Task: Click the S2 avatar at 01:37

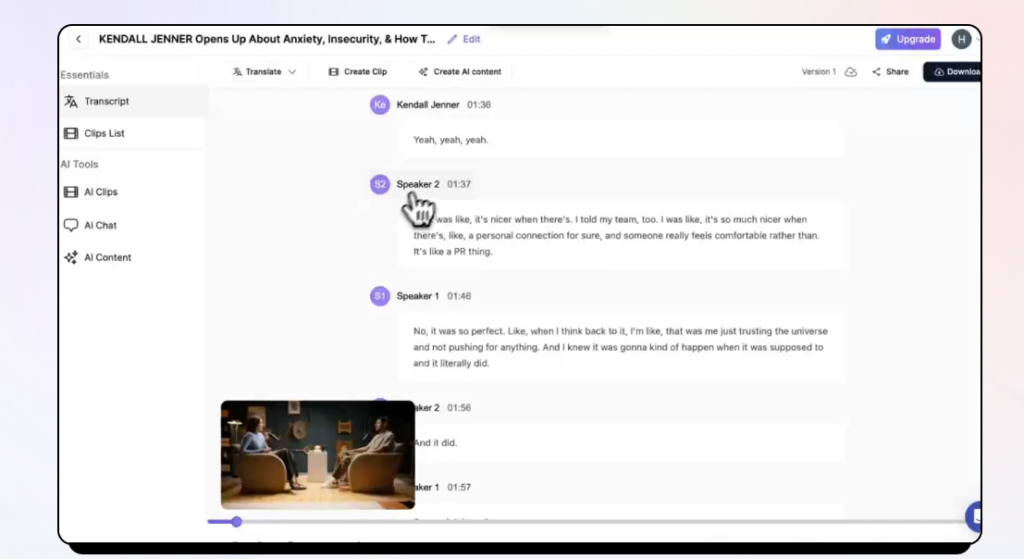Action: 379,184
